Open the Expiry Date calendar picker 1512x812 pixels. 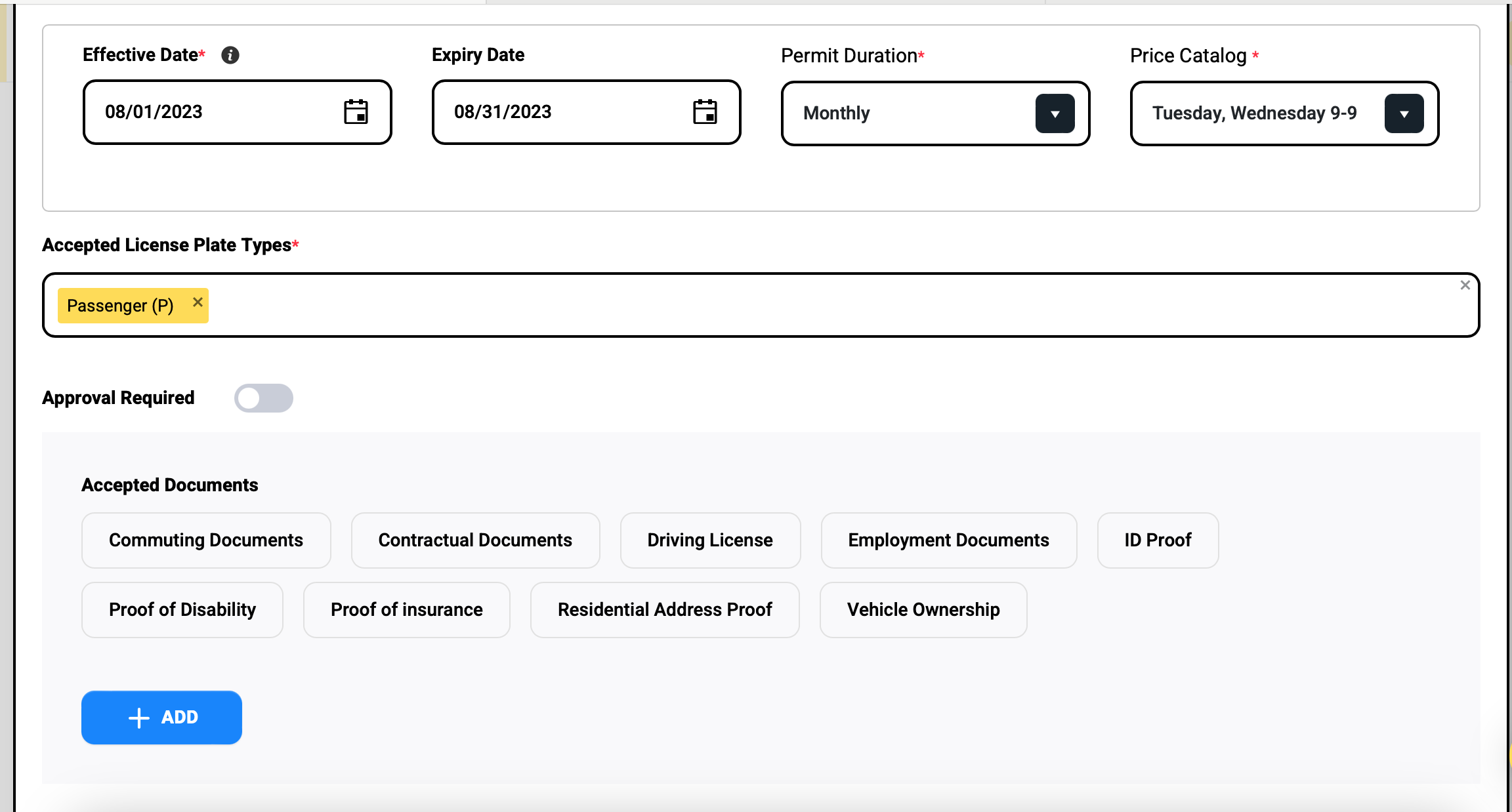point(705,112)
